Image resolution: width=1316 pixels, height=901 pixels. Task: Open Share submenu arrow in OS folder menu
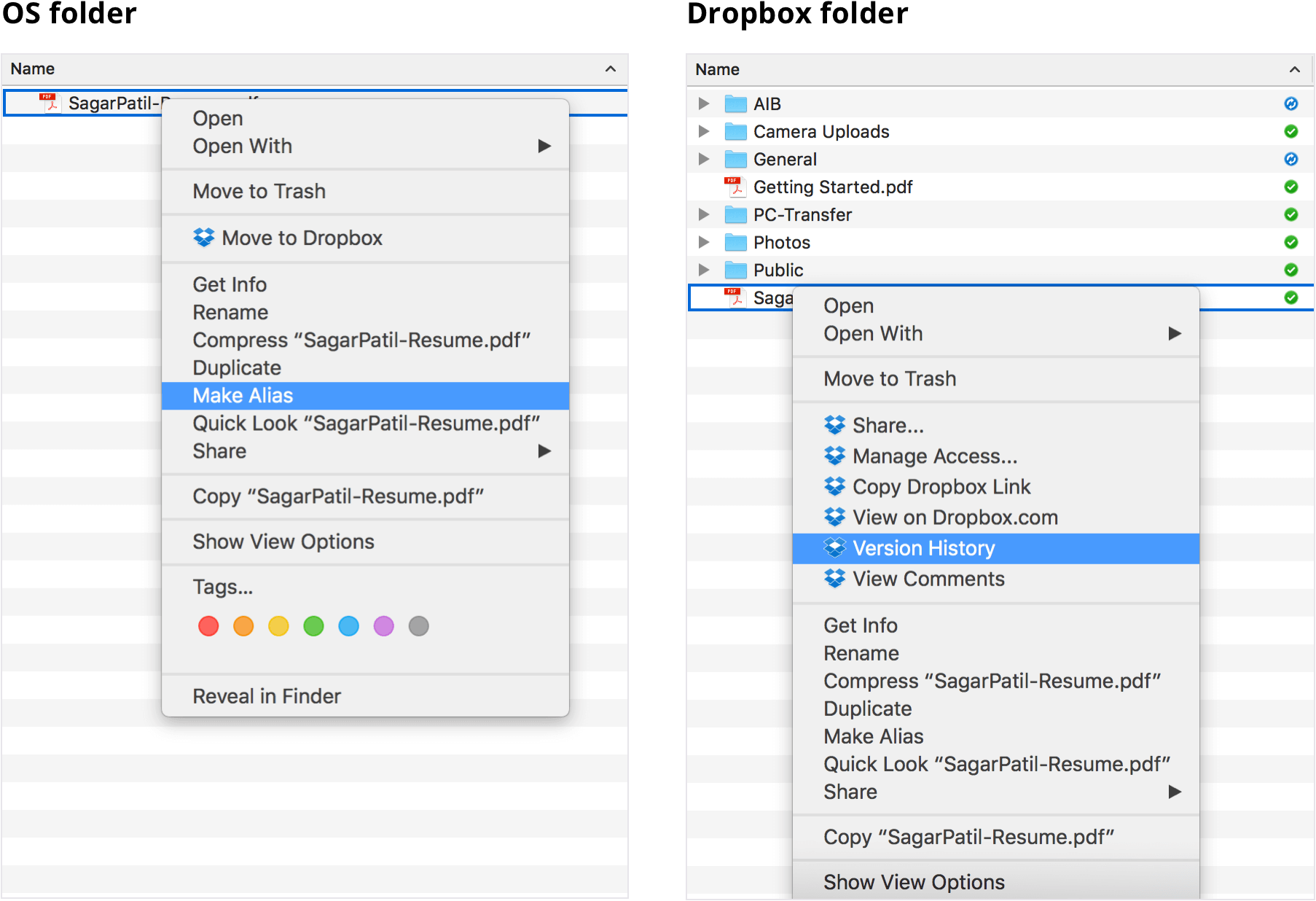point(544,451)
